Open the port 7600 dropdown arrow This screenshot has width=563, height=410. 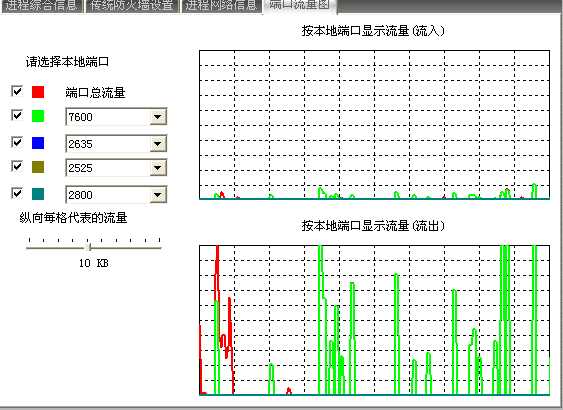(158, 117)
